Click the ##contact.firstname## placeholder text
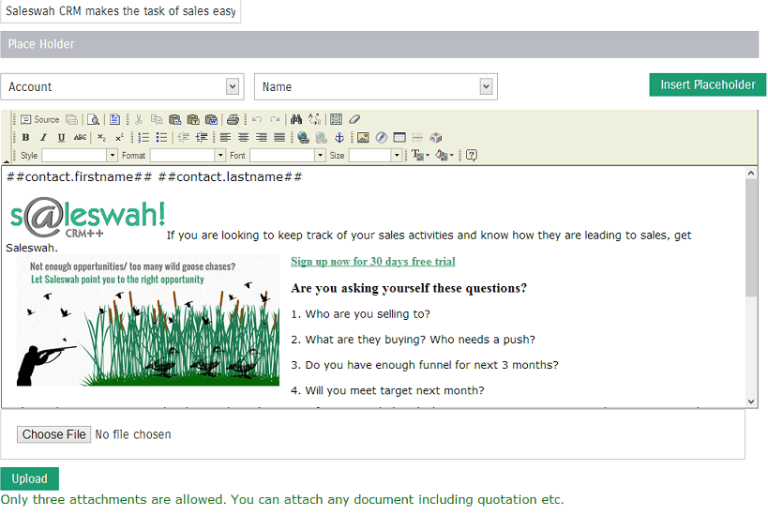 79,177
